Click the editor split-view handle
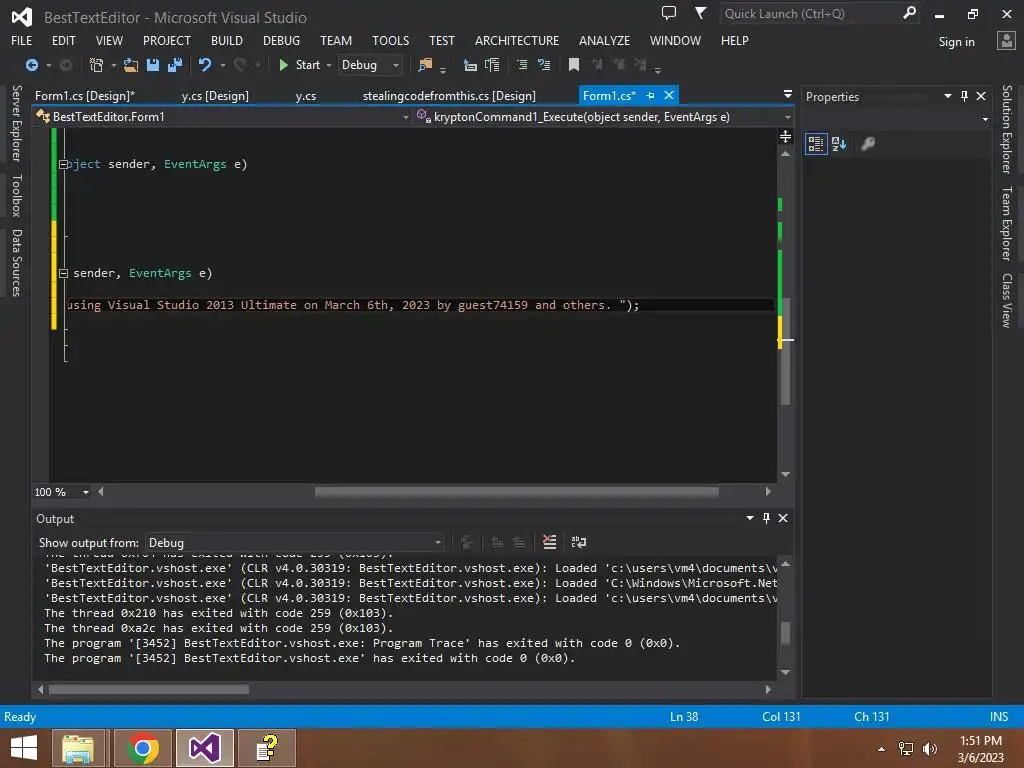Screen dimensions: 1024x768 pyautogui.click(x=786, y=136)
